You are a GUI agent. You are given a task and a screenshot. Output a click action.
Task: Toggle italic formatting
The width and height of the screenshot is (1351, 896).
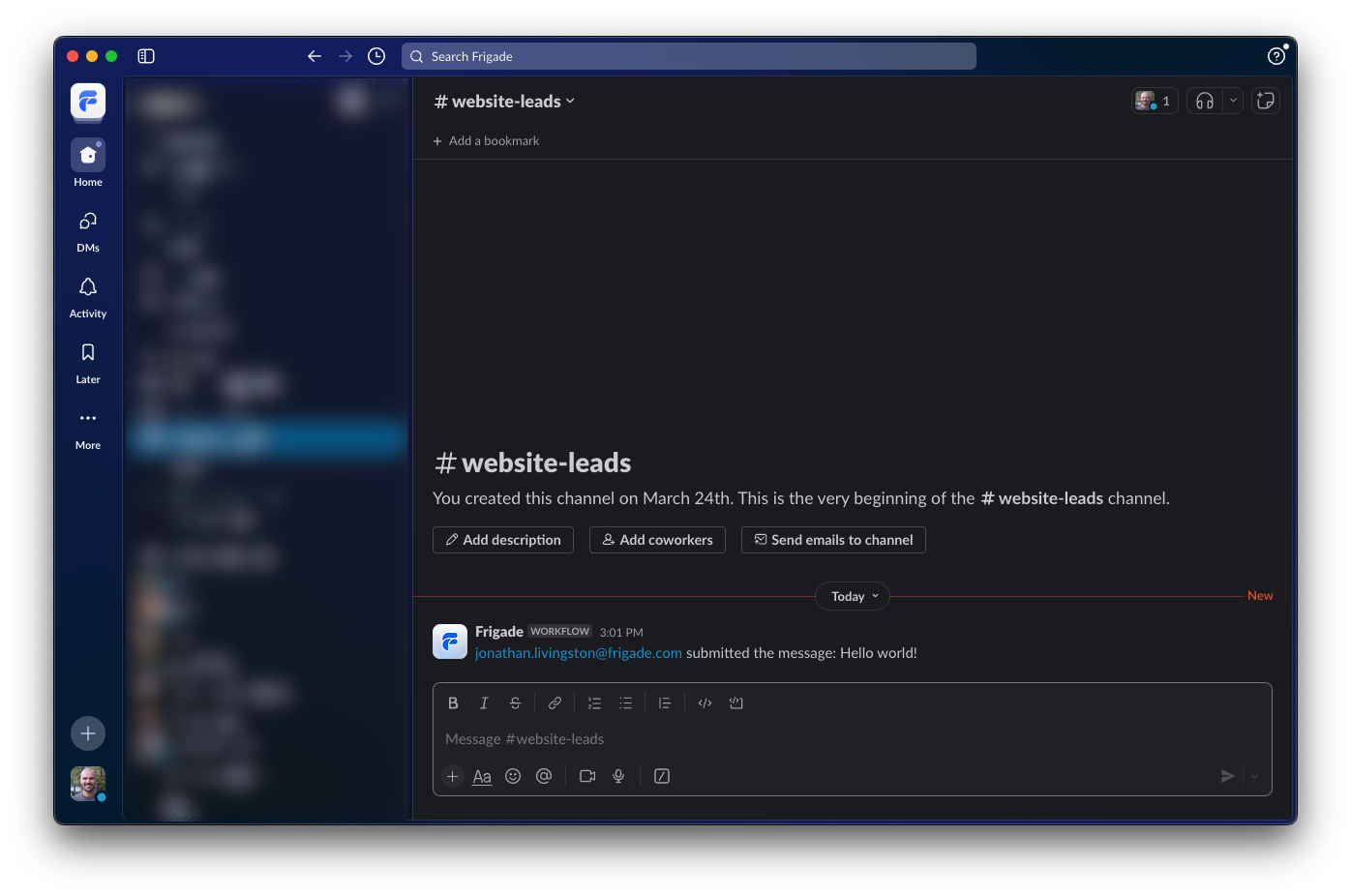coord(484,703)
